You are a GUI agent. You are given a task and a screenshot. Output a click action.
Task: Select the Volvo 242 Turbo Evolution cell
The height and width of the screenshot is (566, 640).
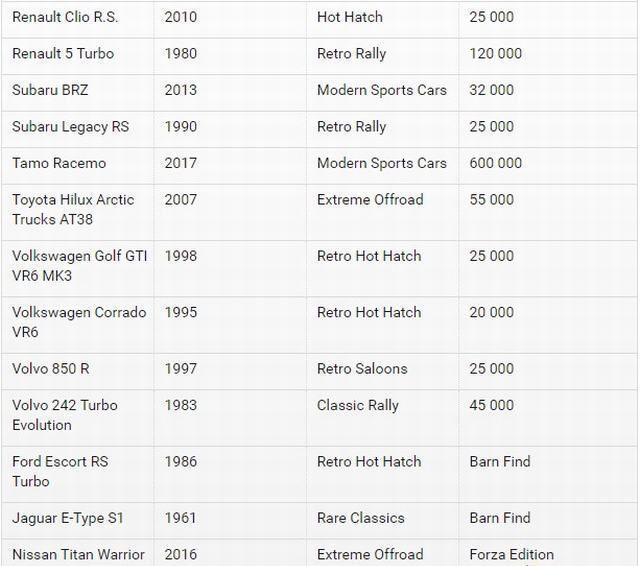65,415
